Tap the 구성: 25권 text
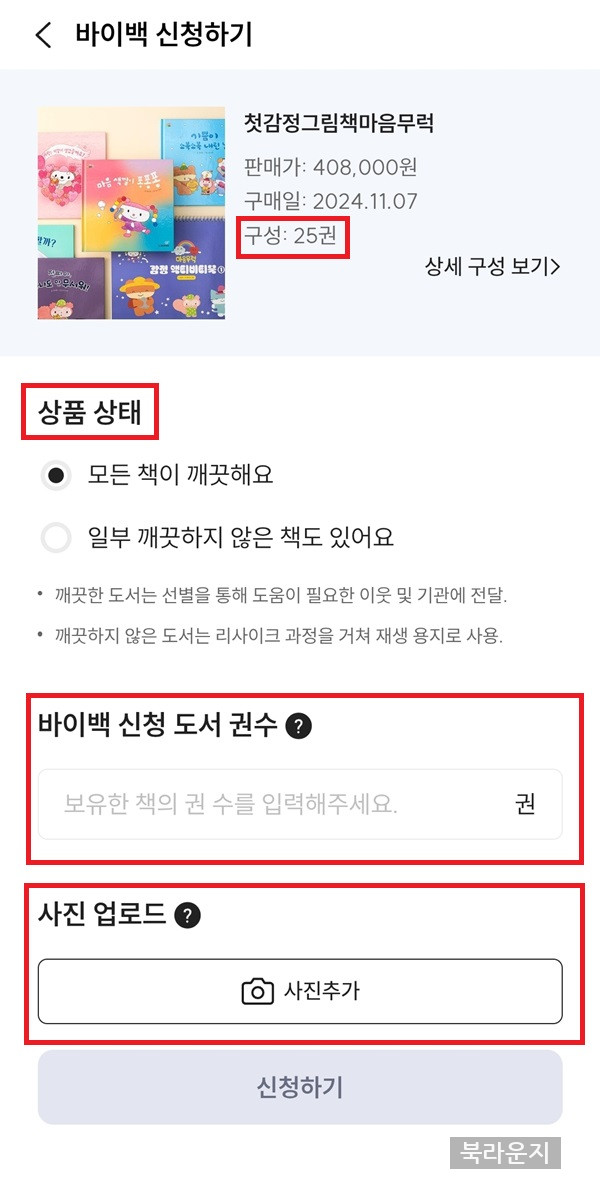The width and height of the screenshot is (600, 1178). (290, 237)
